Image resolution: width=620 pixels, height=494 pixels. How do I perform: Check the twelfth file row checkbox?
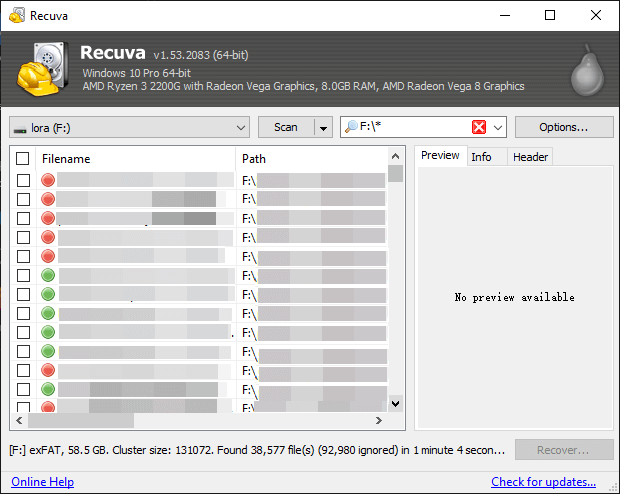[23, 390]
